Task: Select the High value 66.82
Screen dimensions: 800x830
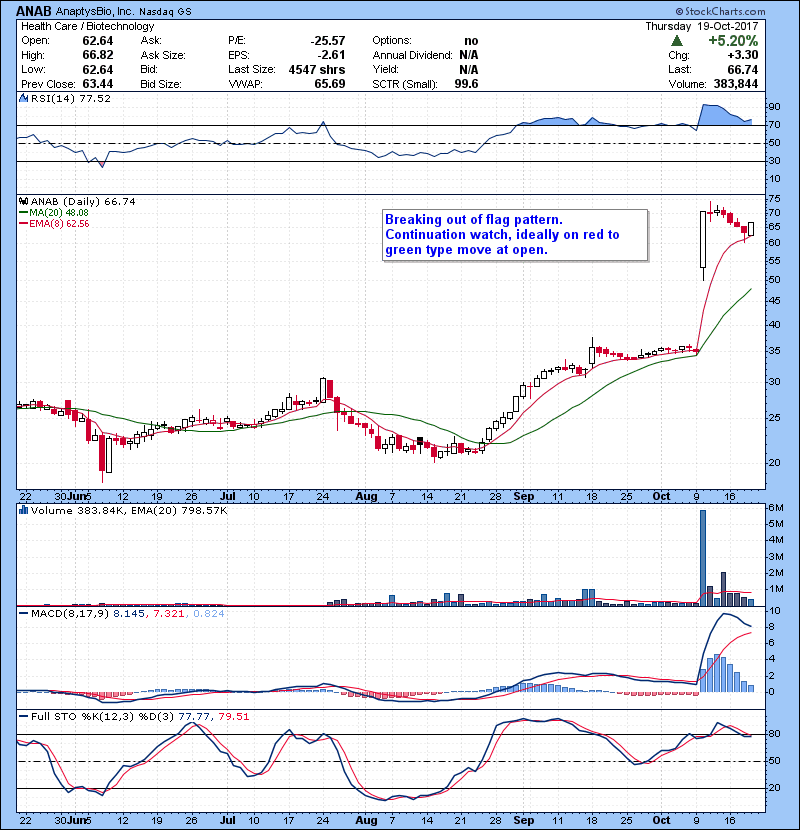Action: click(x=97, y=55)
